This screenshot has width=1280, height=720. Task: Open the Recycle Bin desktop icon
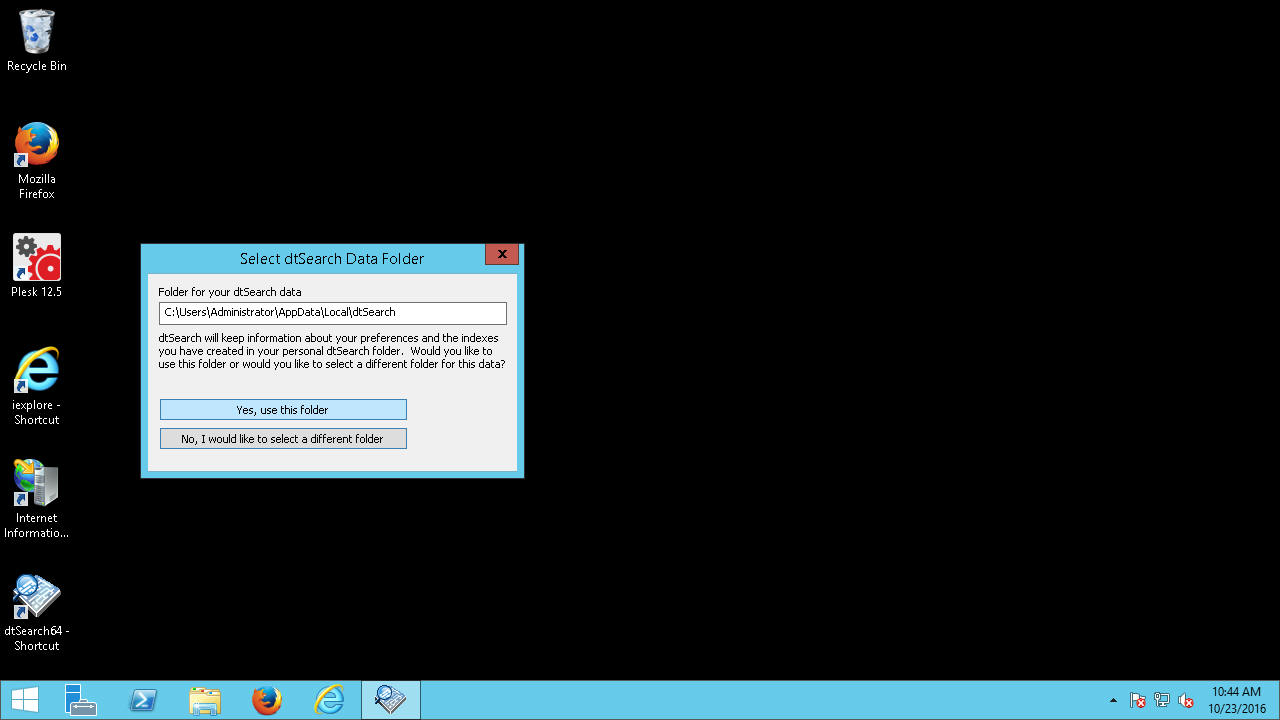click(x=37, y=40)
